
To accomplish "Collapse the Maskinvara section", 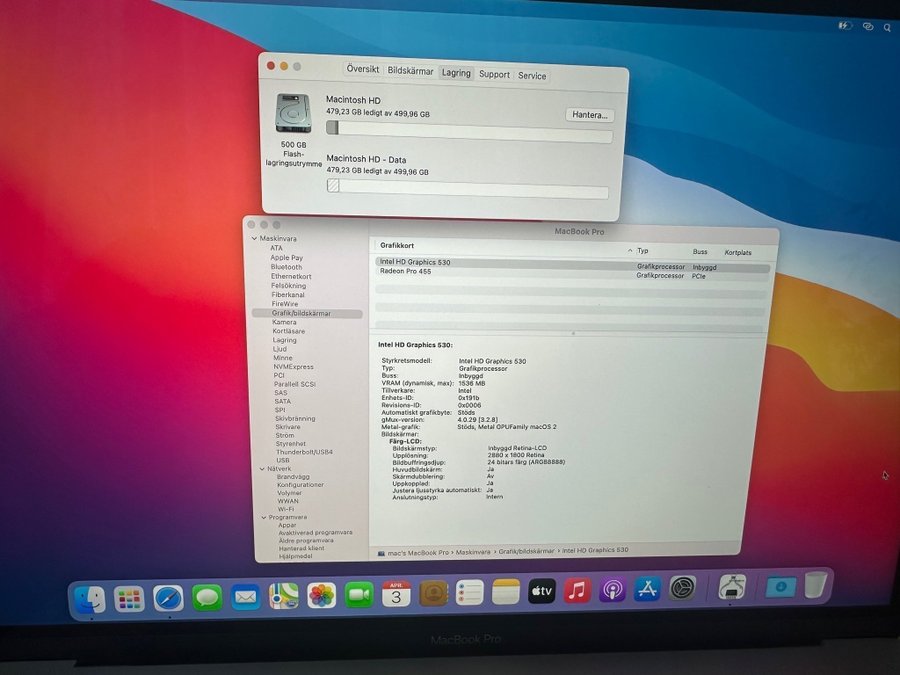I will pyautogui.click(x=254, y=238).
